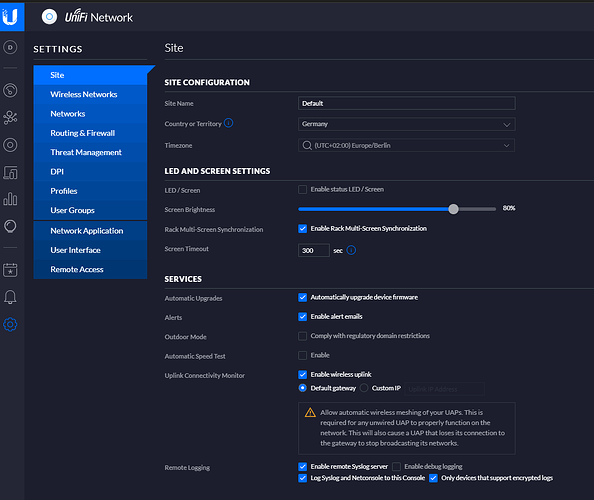Open the Devices icon in sidebar
Image resolution: width=594 pixels, height=500 pixels.
10,145
